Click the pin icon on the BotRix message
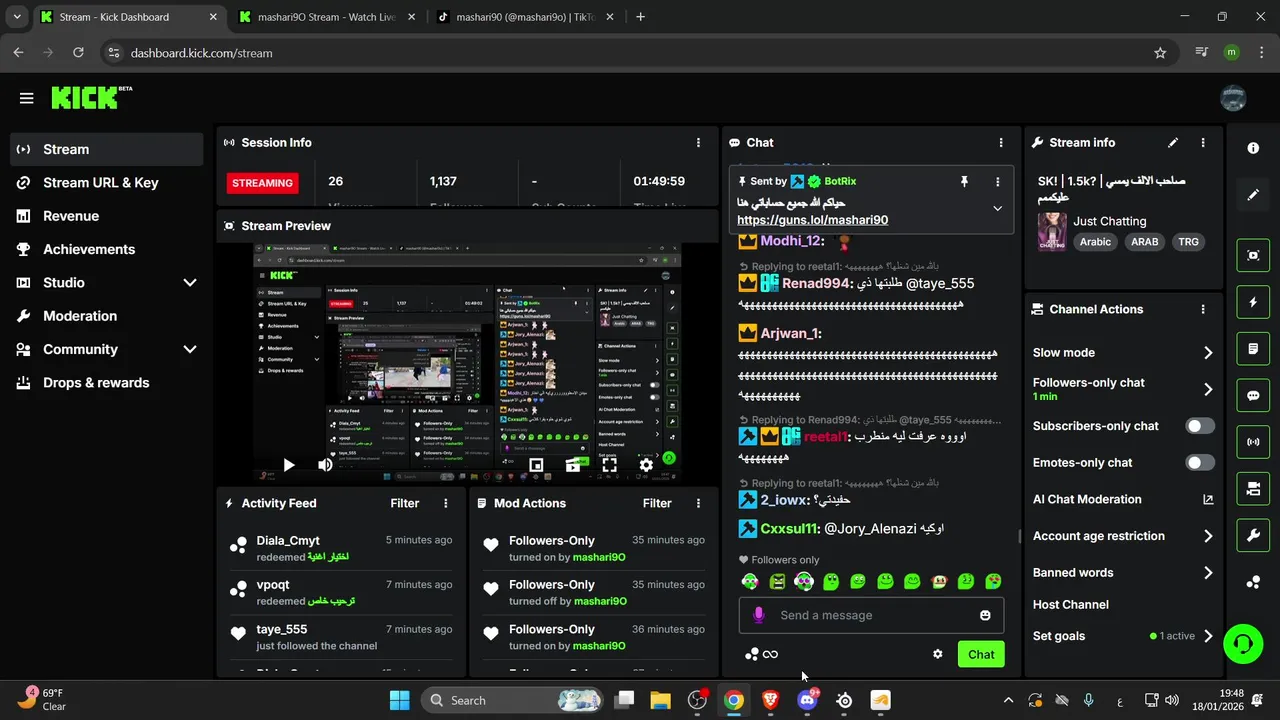The height and width of the screenshot is (720, 1280). click(964, 181)
